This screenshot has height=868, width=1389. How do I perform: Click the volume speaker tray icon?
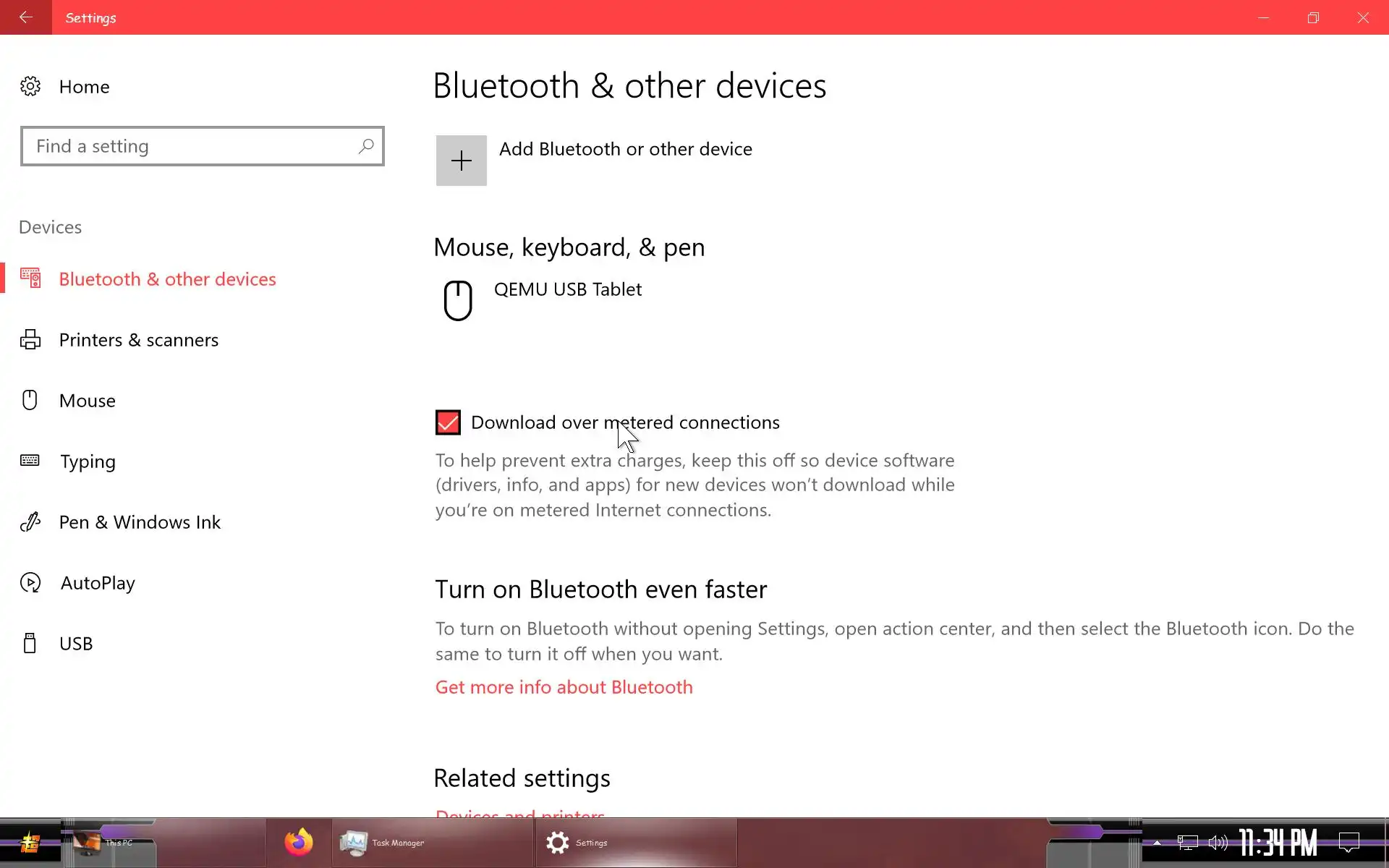coord(1218,843)
